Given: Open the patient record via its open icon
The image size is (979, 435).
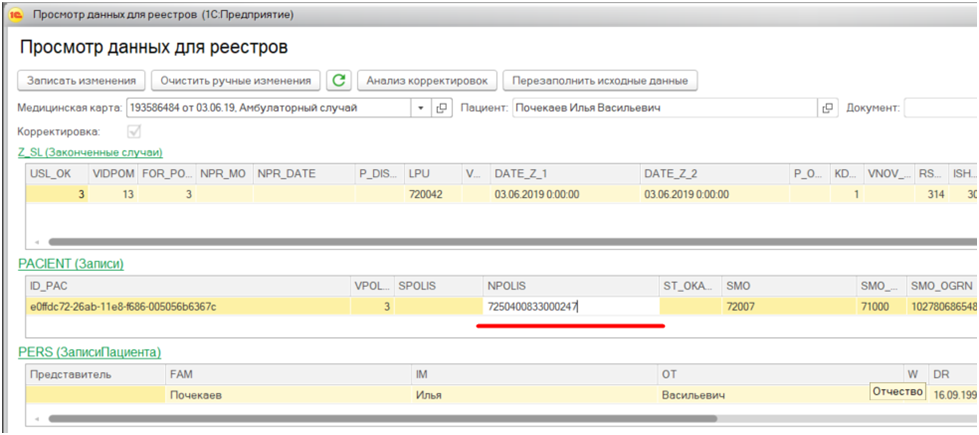Looking at the screenshot, I should [828, 108].
